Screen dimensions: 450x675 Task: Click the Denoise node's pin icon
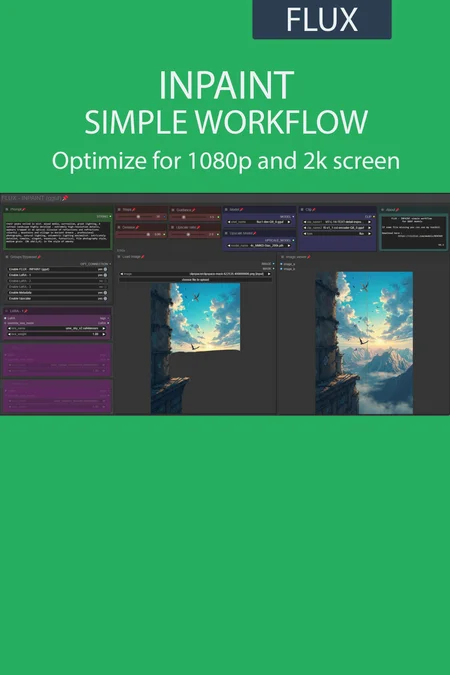(x=137, y=227)
